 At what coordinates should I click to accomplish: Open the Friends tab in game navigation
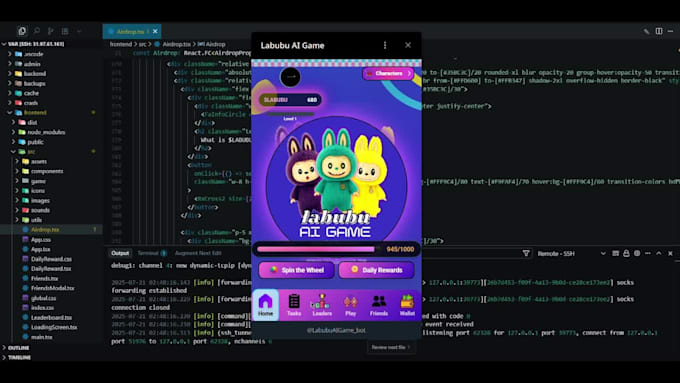(379, 305)
